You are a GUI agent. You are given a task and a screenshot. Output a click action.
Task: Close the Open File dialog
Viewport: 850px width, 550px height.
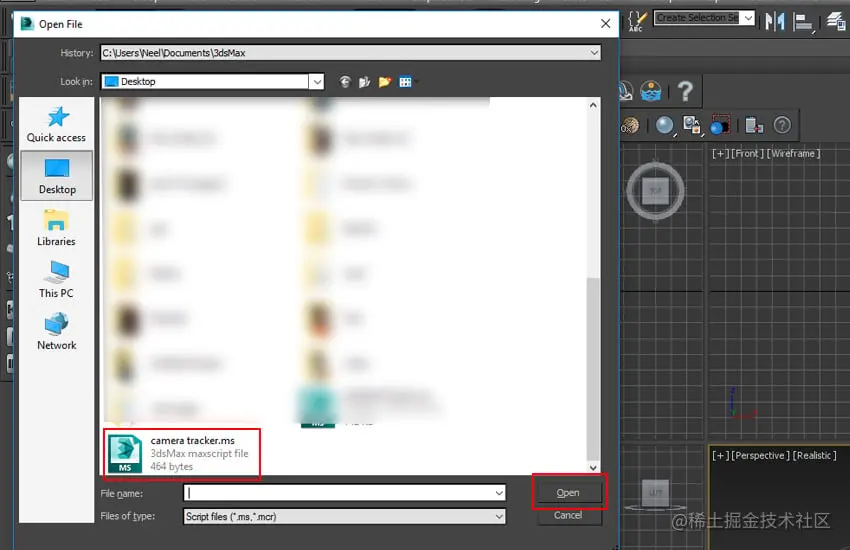click(x=606, y=24)
